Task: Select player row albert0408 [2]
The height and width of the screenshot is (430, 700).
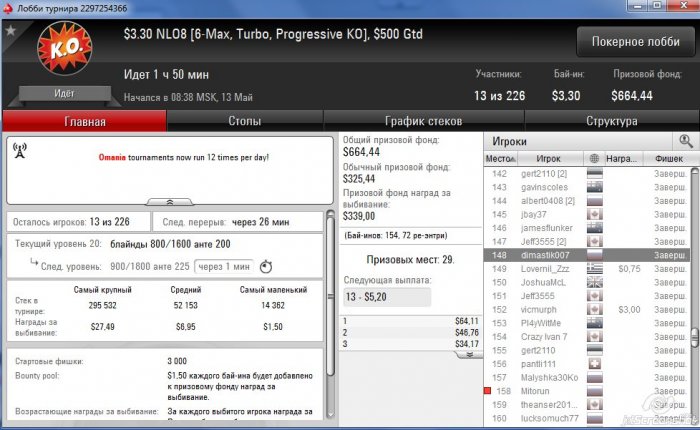Action: click(x=587, y=201)
